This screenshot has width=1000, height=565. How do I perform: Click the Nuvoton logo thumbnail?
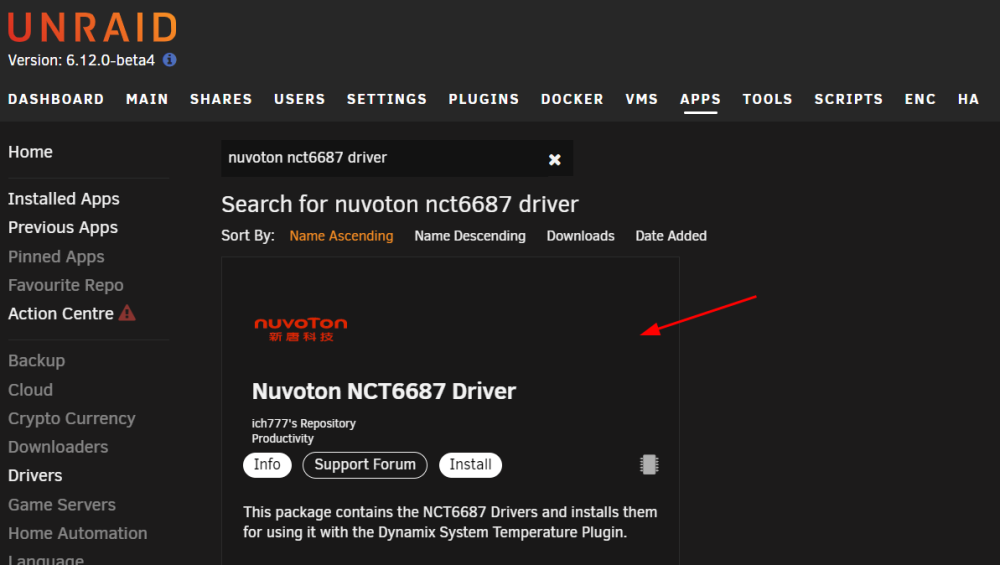(x=300, y=330)
